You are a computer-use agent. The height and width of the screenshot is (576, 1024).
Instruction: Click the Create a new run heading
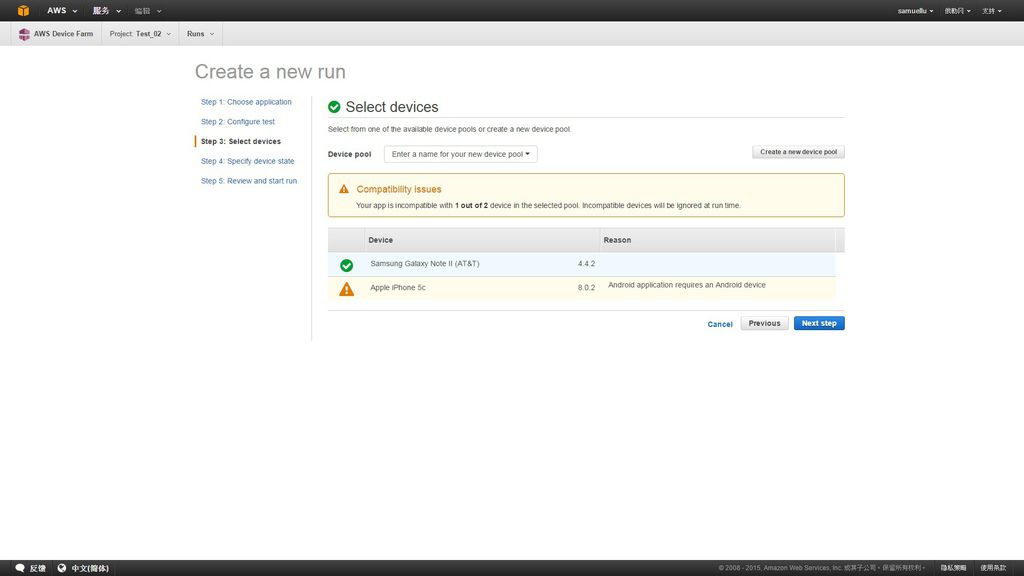pyautogui.click(x=270, y=72)
